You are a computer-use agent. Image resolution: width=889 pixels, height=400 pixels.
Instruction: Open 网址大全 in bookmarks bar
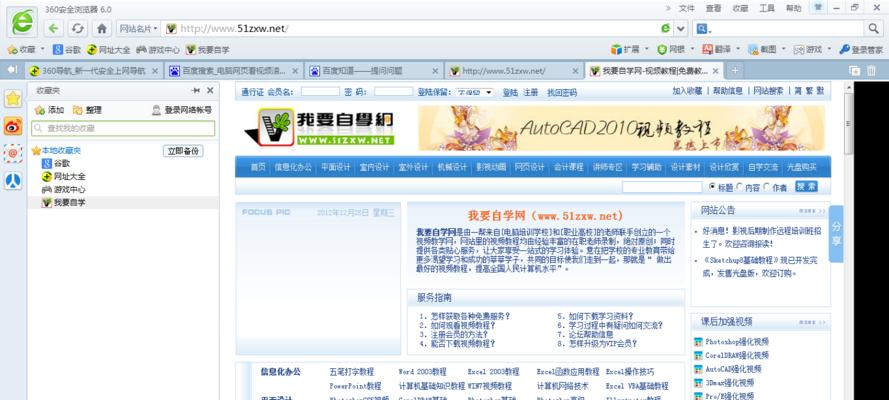tap(109, 49)
